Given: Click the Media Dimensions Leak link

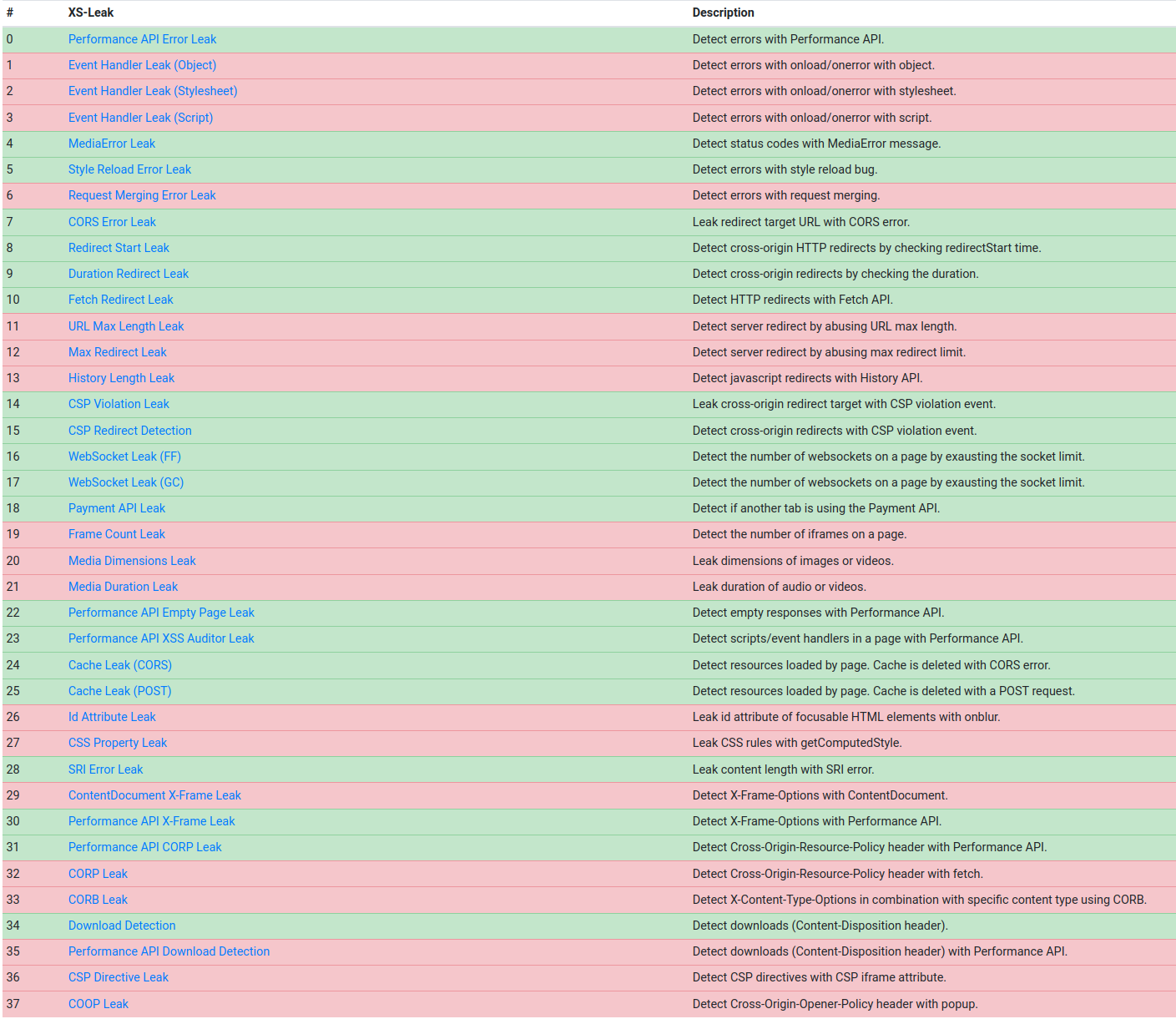Looking at the screenshot, I should 132,561.
